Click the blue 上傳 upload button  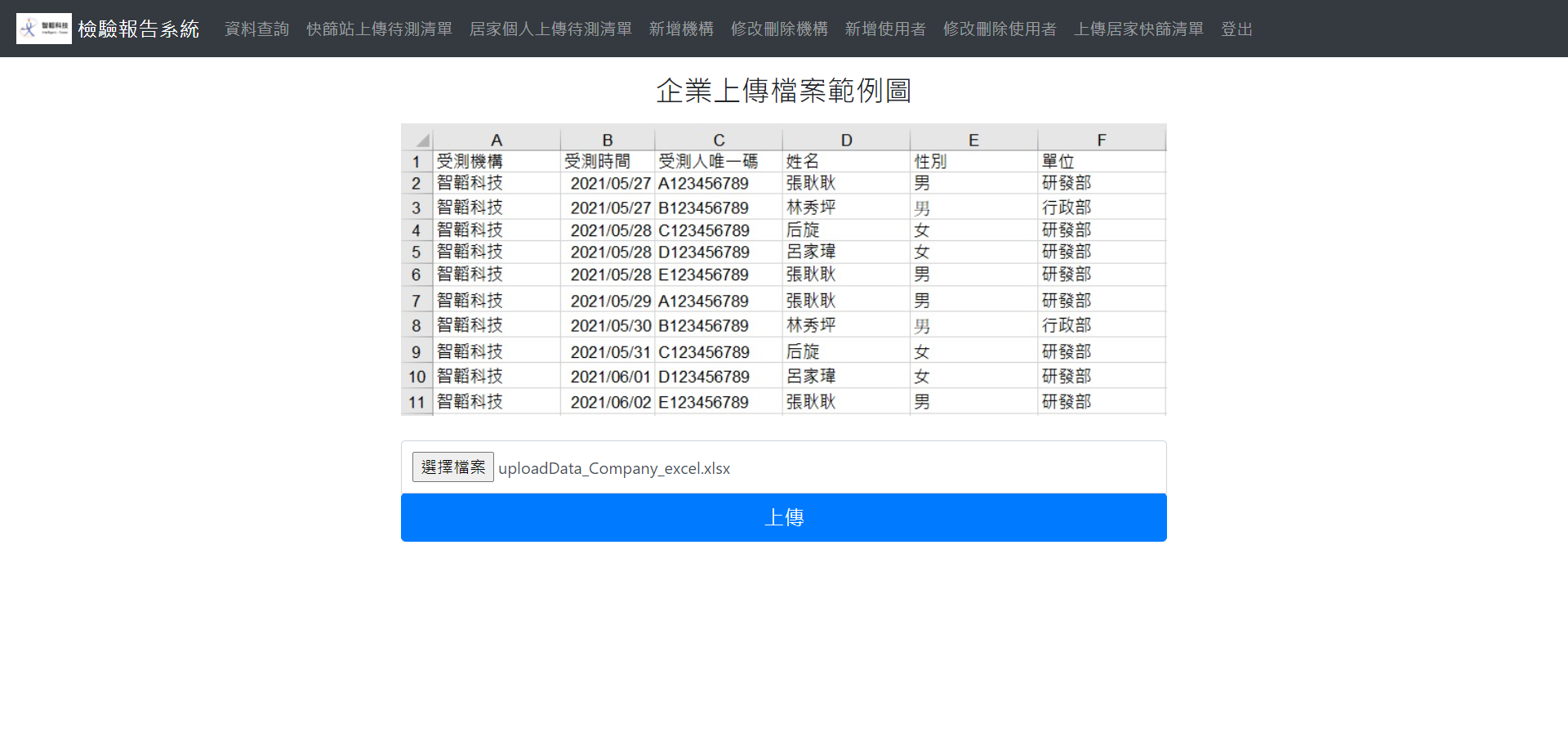pyautogui.click(x=784, y=517)
